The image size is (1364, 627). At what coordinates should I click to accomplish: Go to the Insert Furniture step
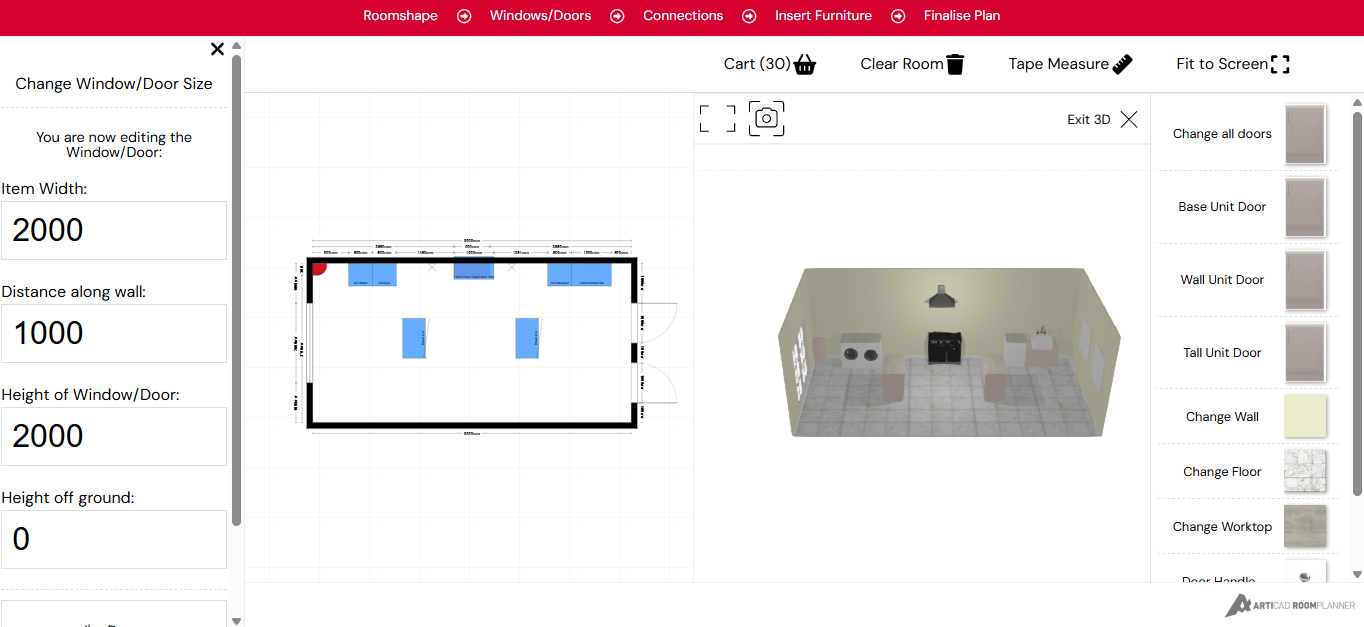tap(823, 15)
